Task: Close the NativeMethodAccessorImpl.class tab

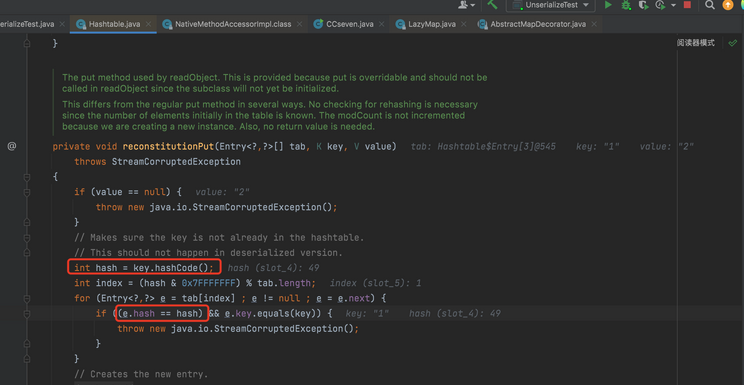Action: point(300,24)
